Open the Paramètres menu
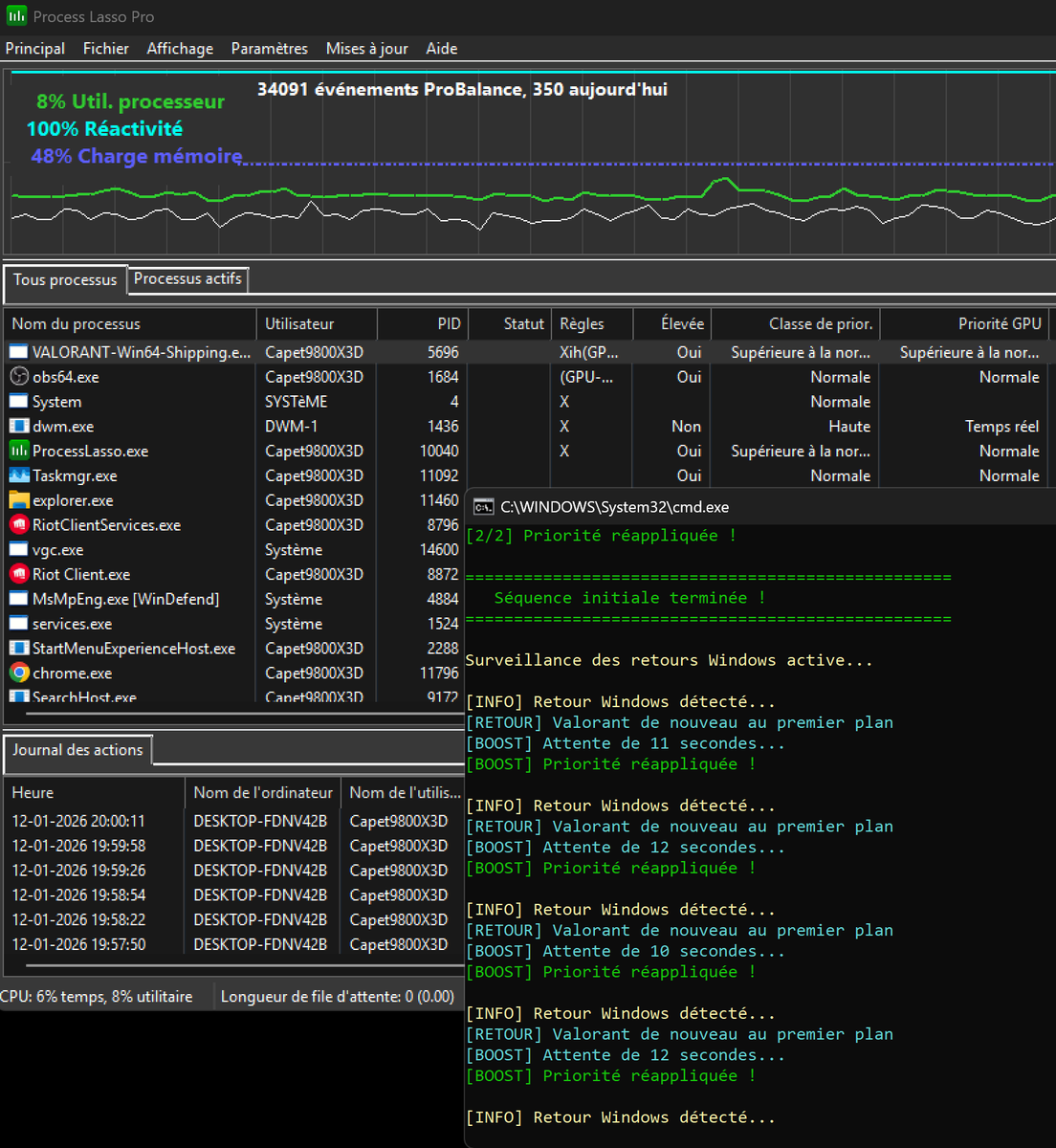 pyautogui.click(x=269, y=48)
